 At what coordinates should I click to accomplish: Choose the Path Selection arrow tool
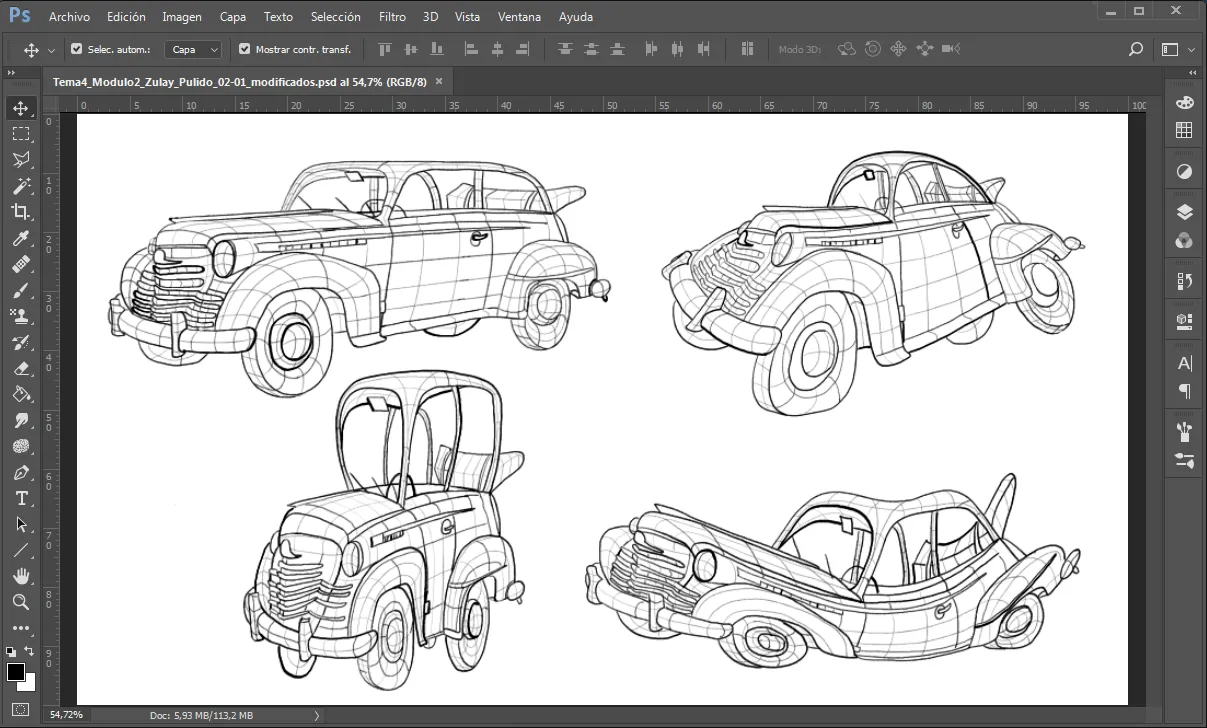(x=20, y=524)
